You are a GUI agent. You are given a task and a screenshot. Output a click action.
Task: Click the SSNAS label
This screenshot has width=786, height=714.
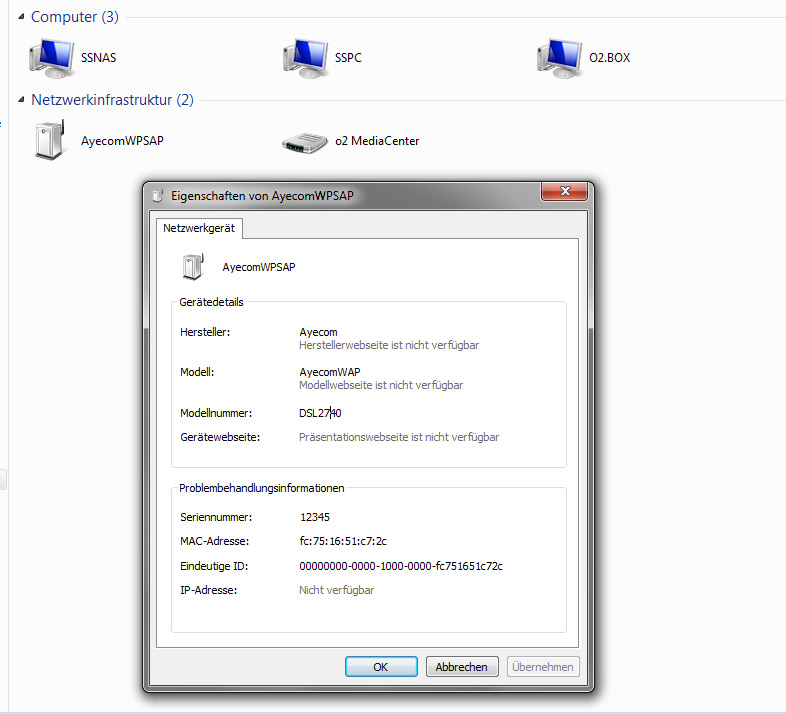point(99,58)
